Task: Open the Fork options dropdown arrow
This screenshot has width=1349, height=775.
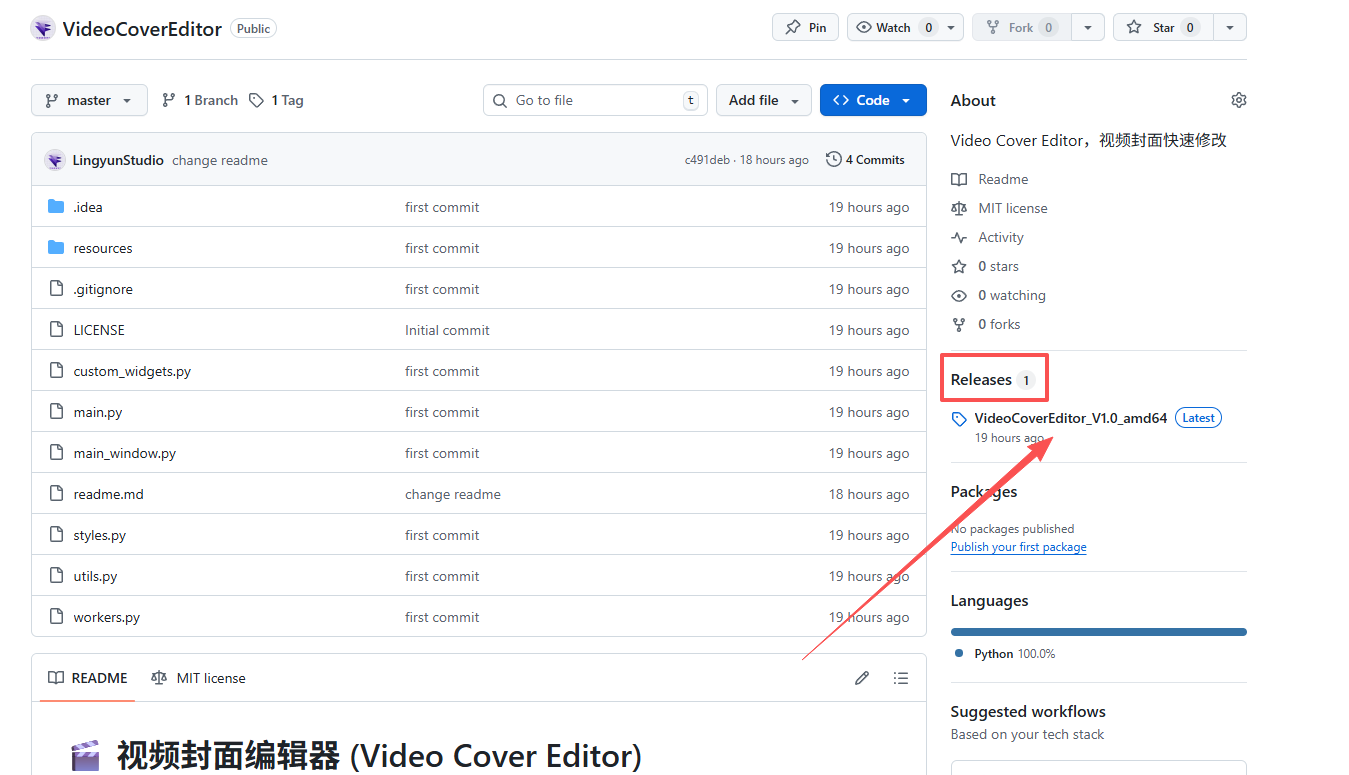Action: (x=1088, y=27)
